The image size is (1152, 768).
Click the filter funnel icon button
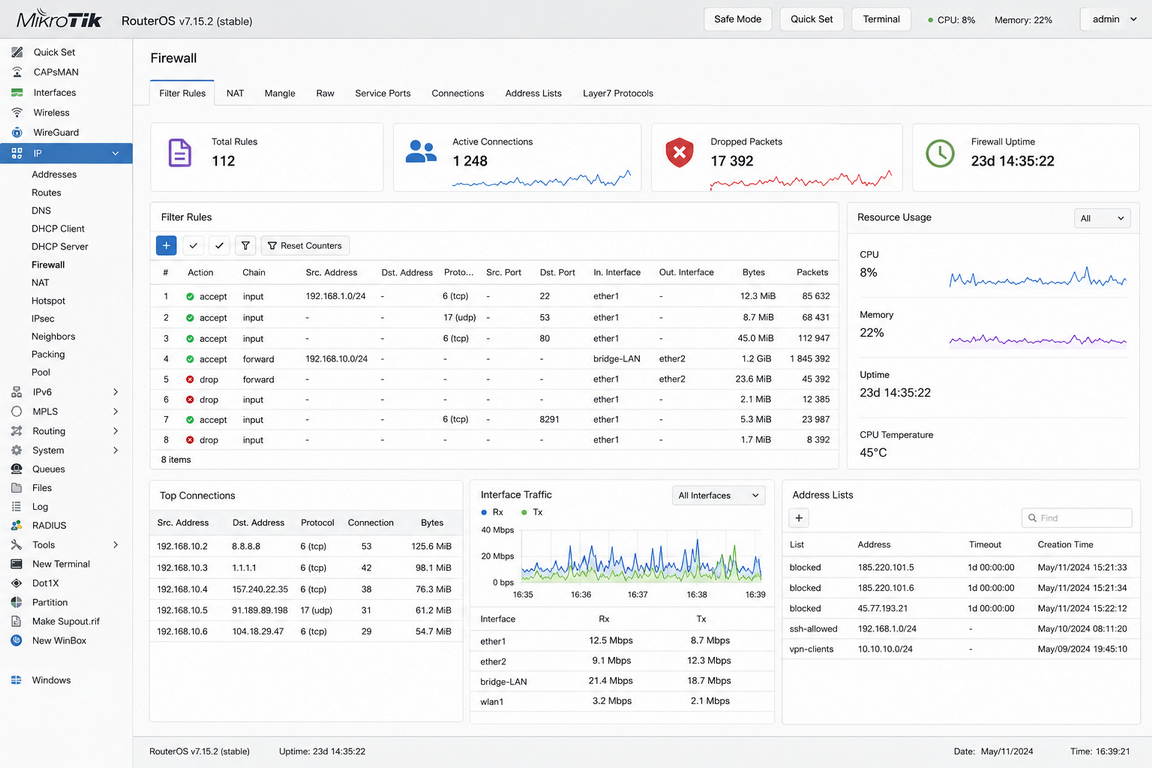(x=245, y=245)
